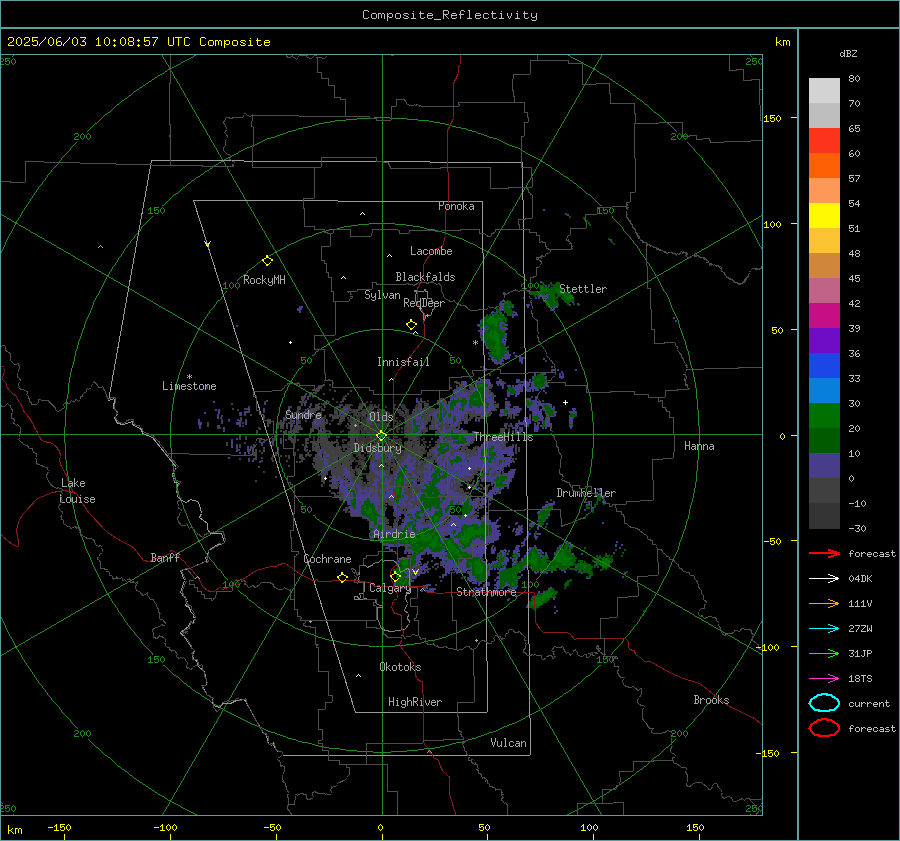The width and height of the screenshot is (900, 841).
Task: Click the Okotoks label
Action: 400,667
